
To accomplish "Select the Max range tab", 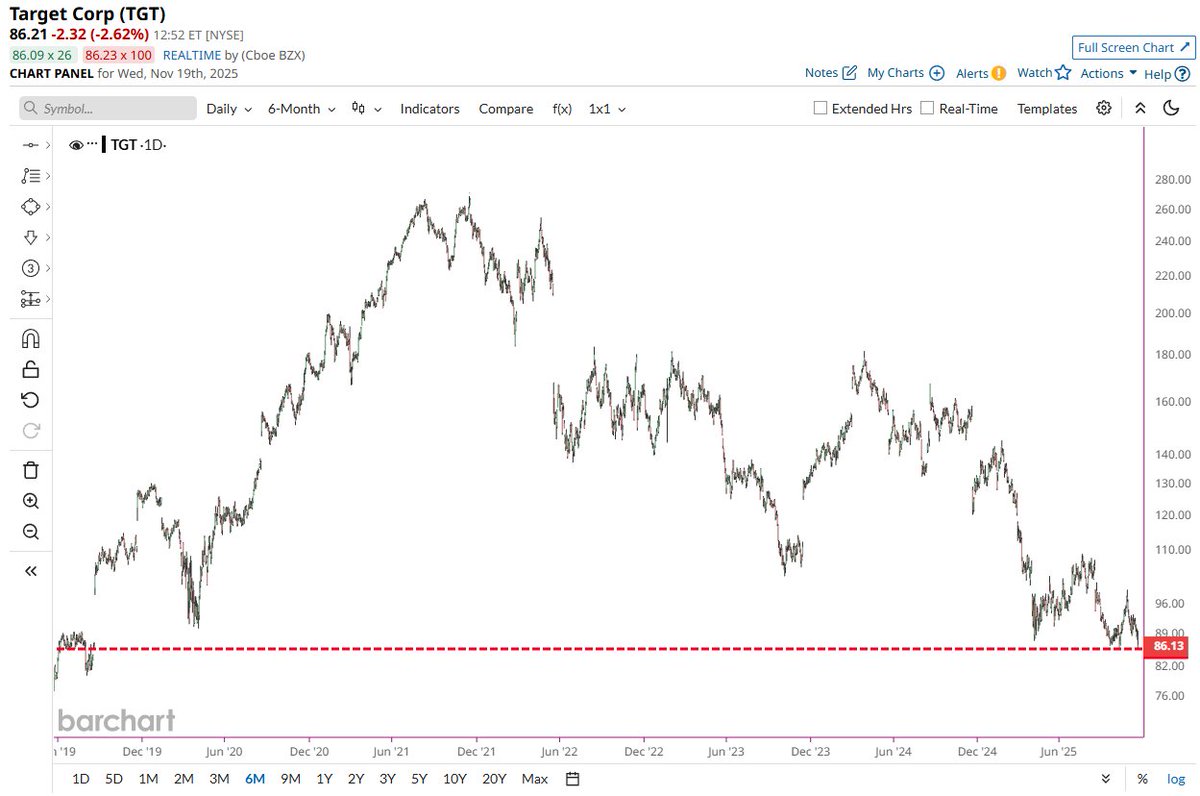I will click(534, 778).
